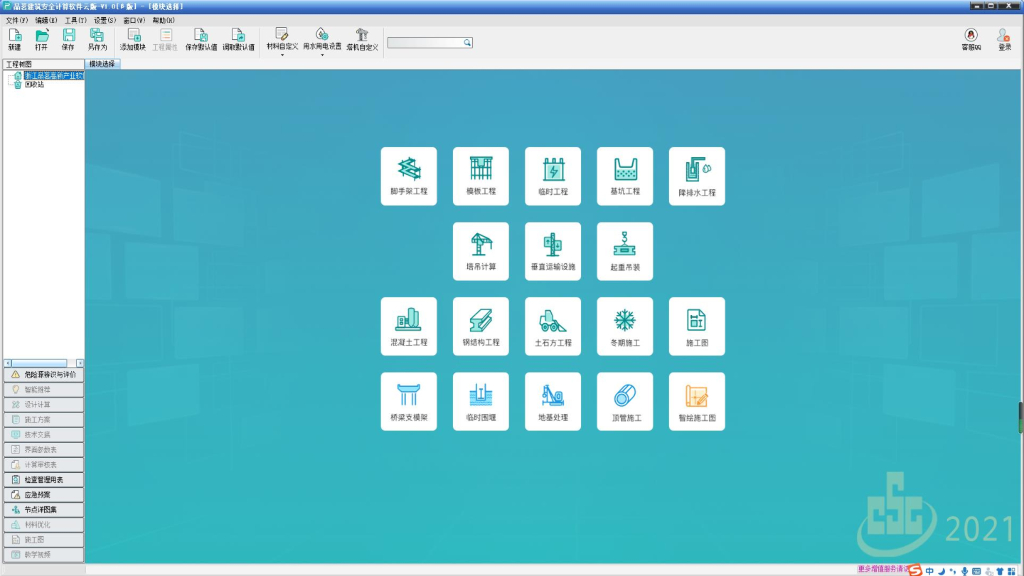Image resolution: width=1024 pixels, height=576 pixels.
Task: Select the 回收站 recycle bin tree node
Action: click(34, 84)
